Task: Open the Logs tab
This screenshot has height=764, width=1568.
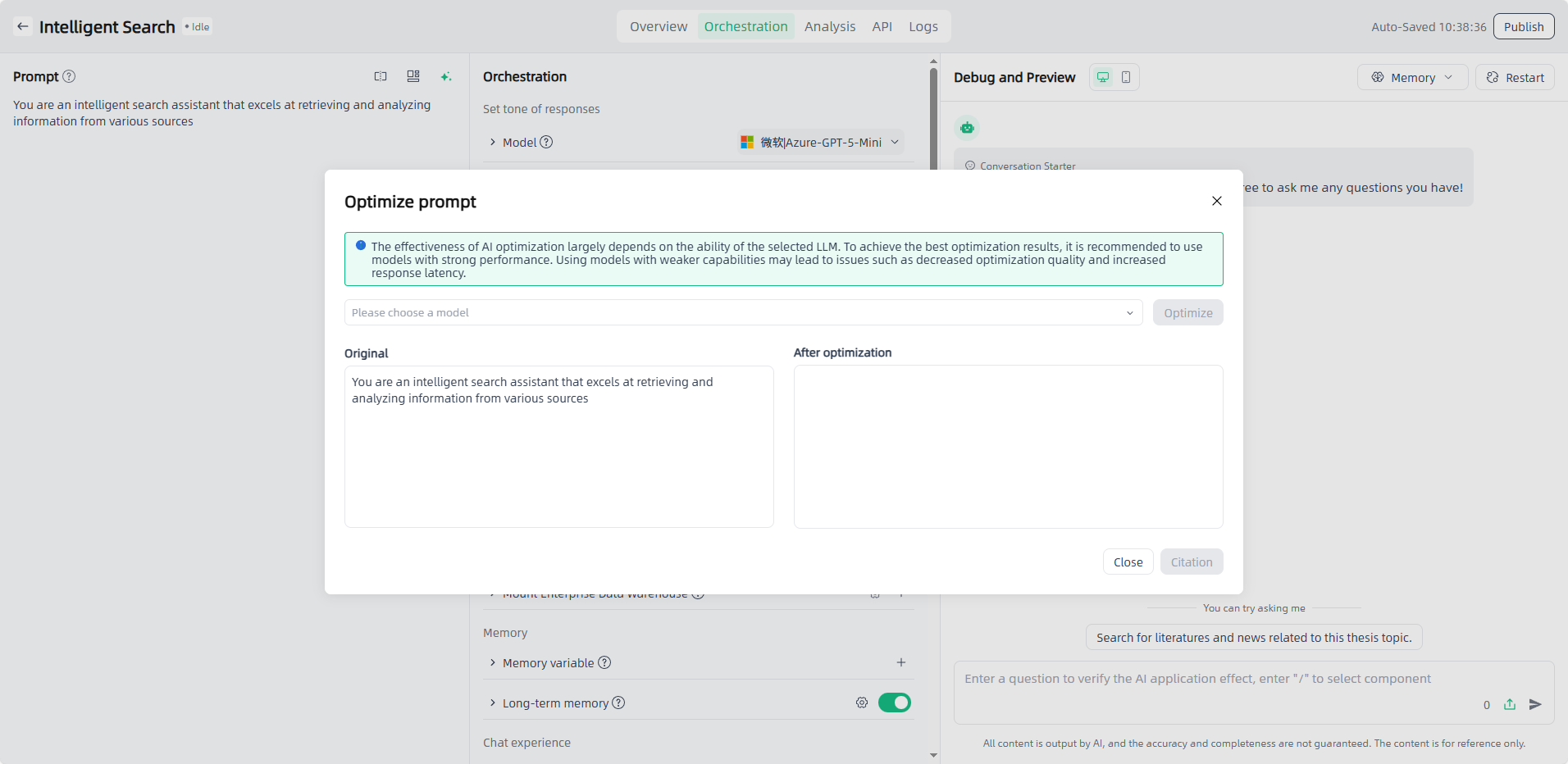Action: click(923, 26)
